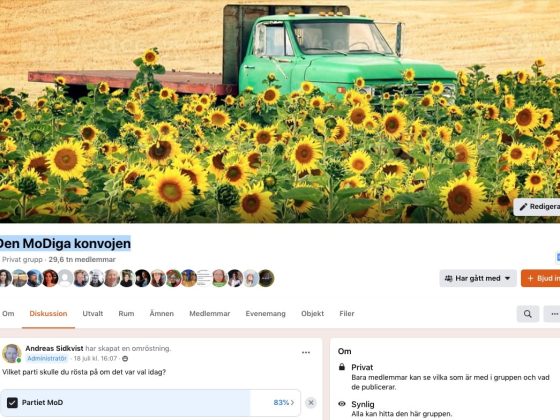Click the Privat grupp label under title
Screen dimensions: 560x420
point(22,260)
